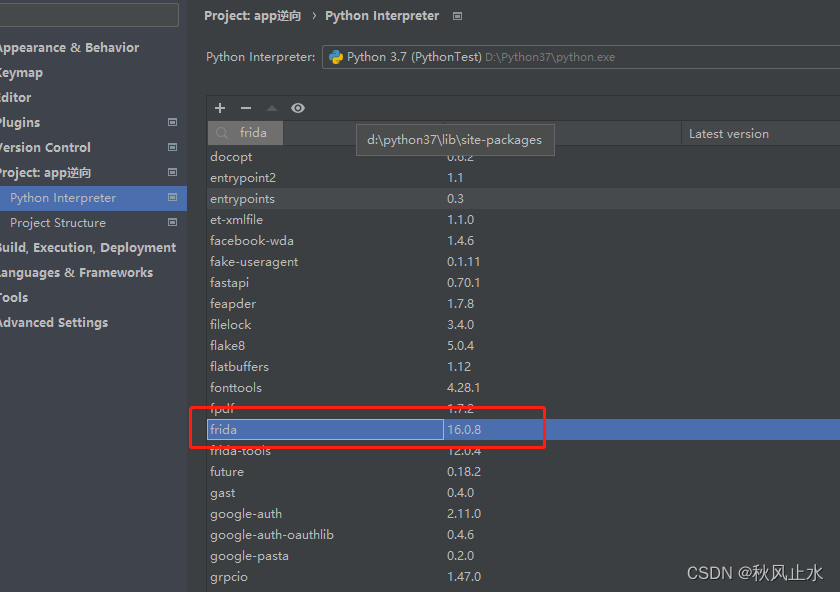Screen dimensions: 840x592
Task: Select the flake8 package row
Action: pyautogui.click(x=523, y=346)
